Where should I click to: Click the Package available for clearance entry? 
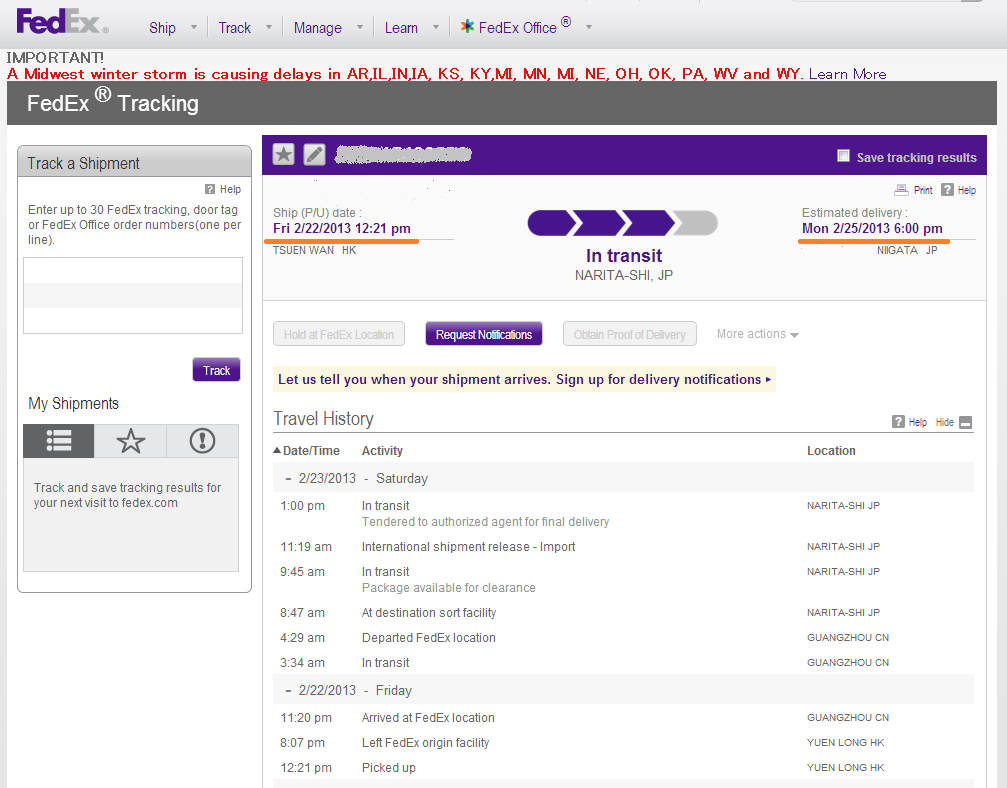tap(448, 588)
